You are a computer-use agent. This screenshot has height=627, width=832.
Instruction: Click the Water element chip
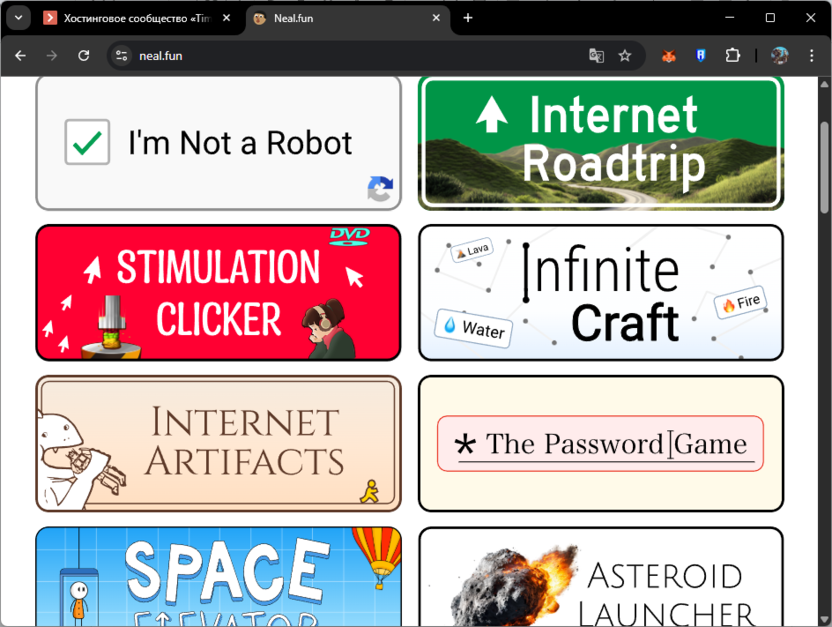click(x=474, y=328)
